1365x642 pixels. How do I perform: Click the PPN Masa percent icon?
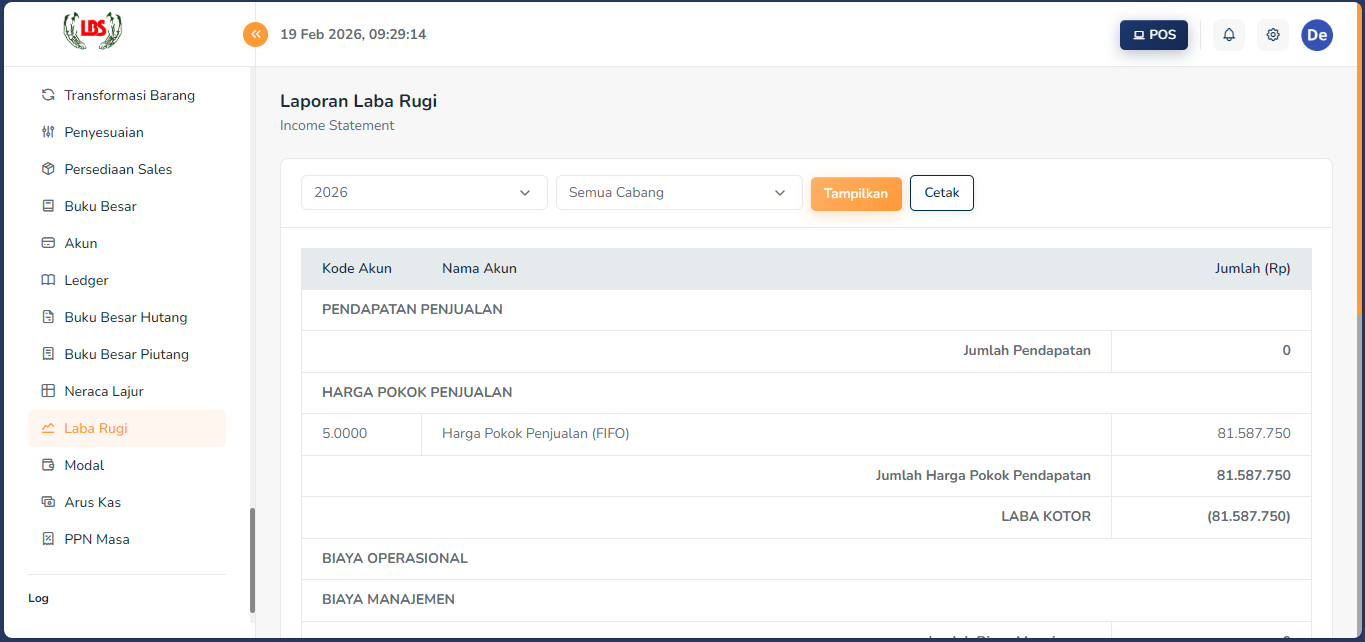[x=48, y=539]
